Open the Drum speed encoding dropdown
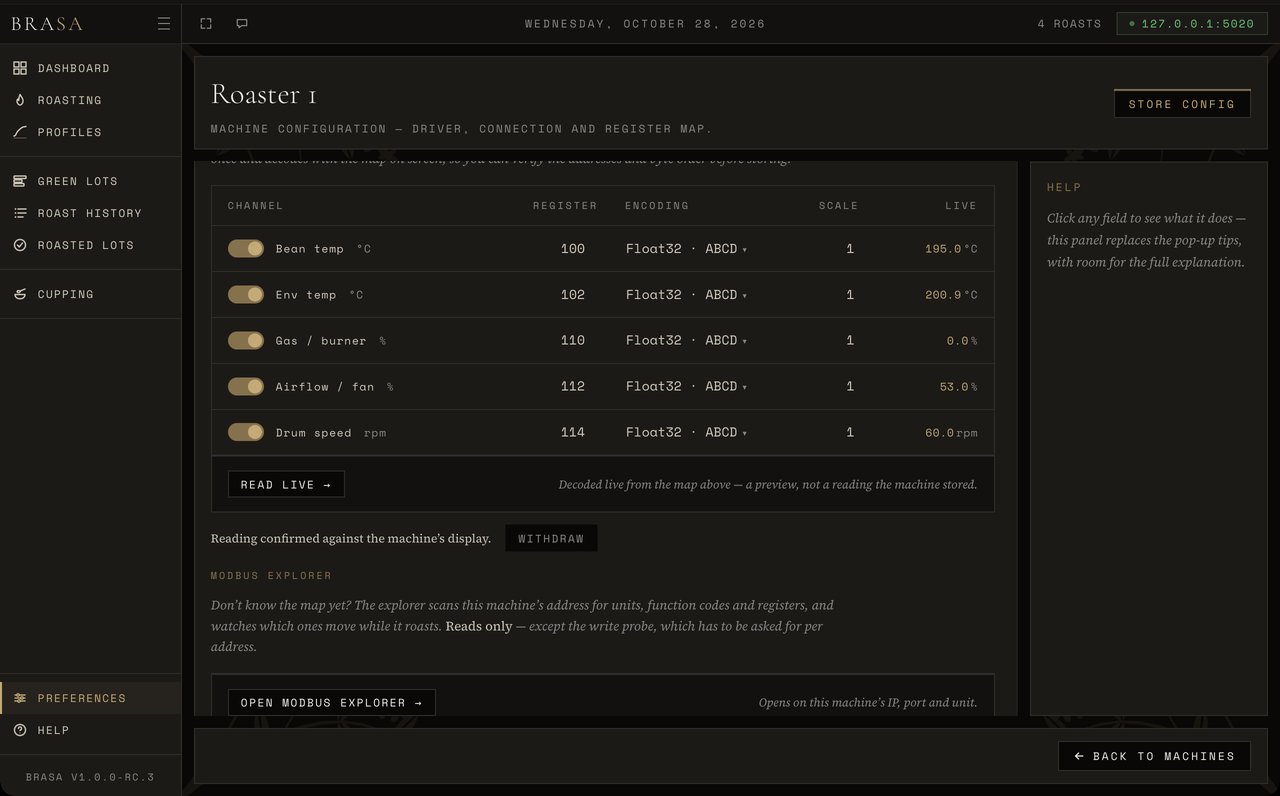The image size is (1280, 796). pos(687,433)
